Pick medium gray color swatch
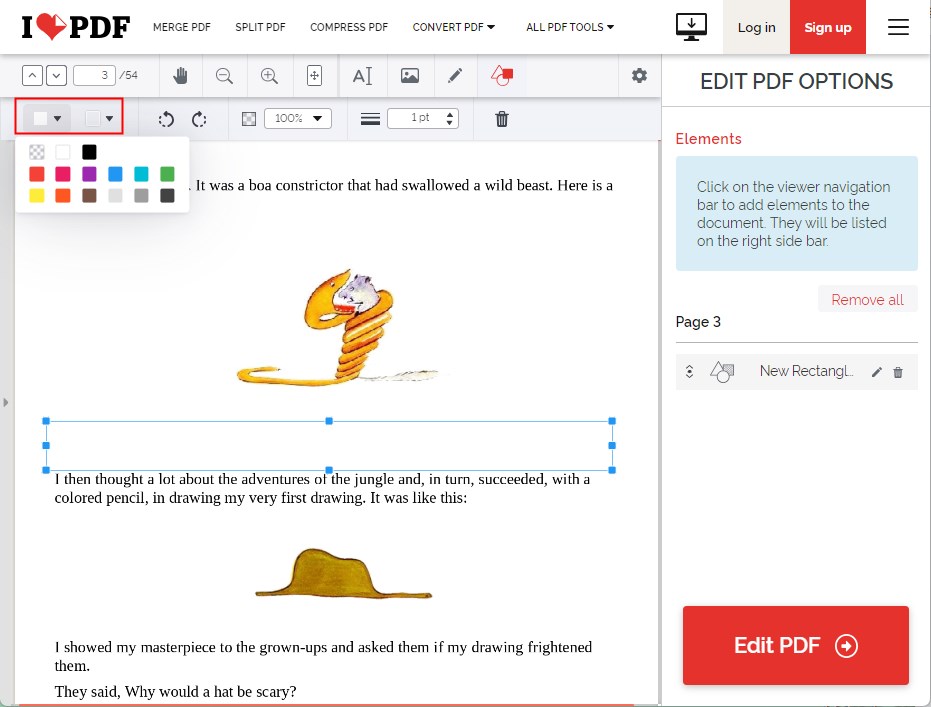 pyautogui.click(x=141, y=195)
